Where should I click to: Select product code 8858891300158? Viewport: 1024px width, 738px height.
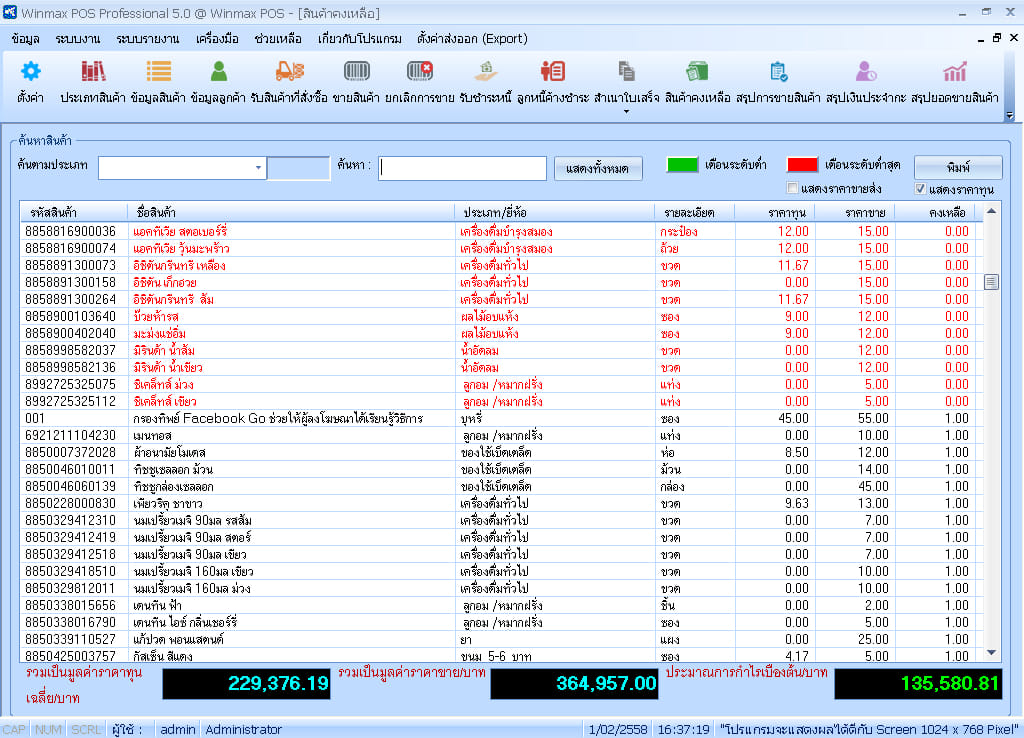[x=71, y=282]
